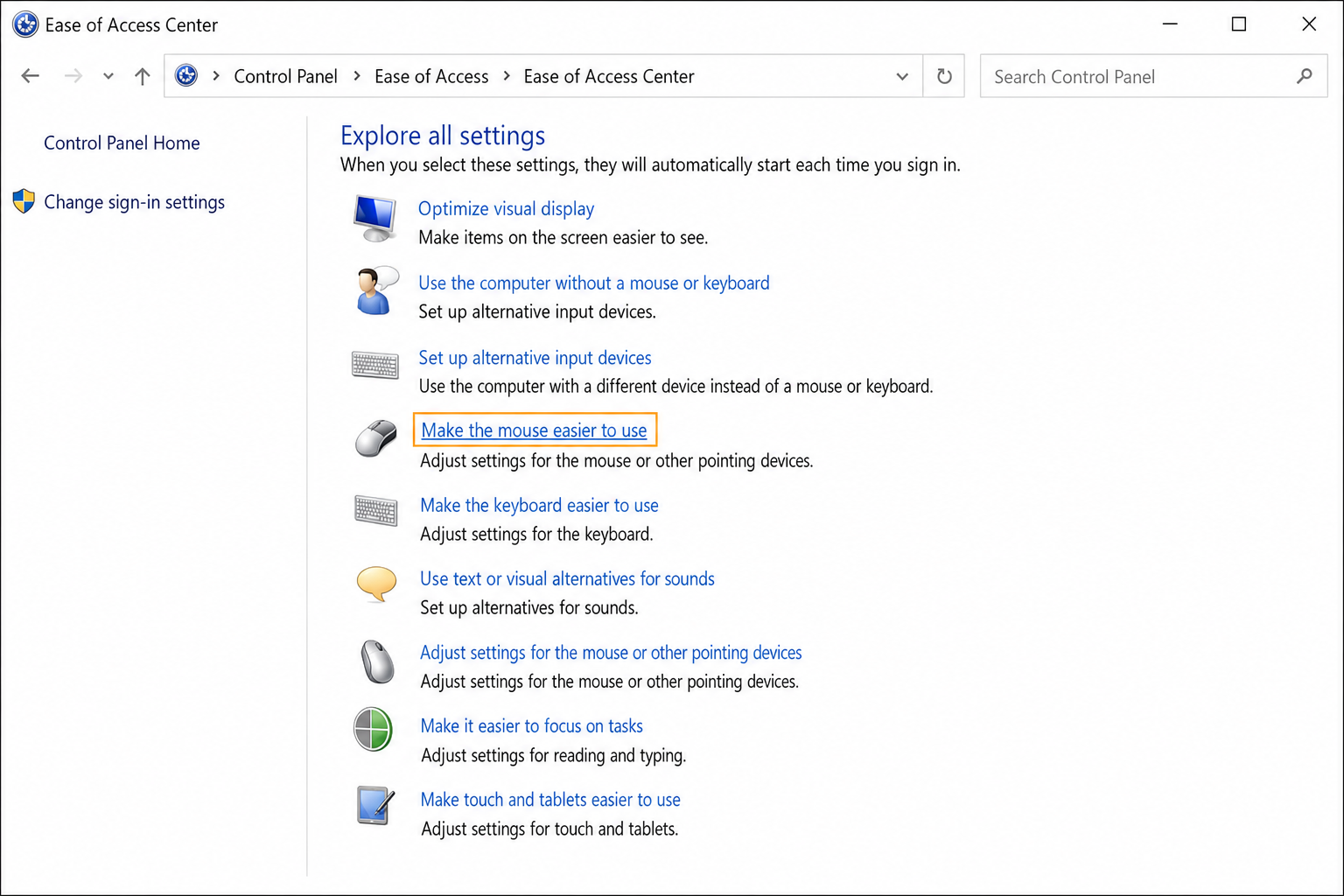Open Change sign-in settings
The height and width of the screenshot is (896, 1344).
pyautogui.click(x=134, y=202)
